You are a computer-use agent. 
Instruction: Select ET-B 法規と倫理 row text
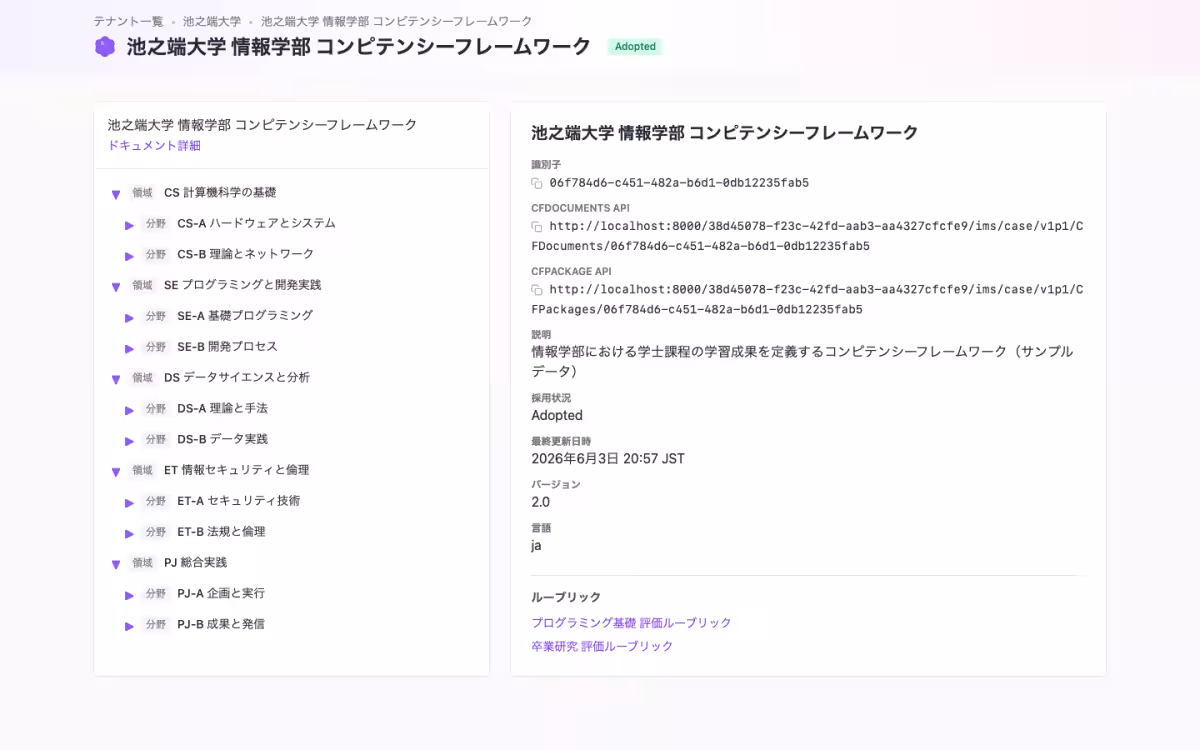221,532
